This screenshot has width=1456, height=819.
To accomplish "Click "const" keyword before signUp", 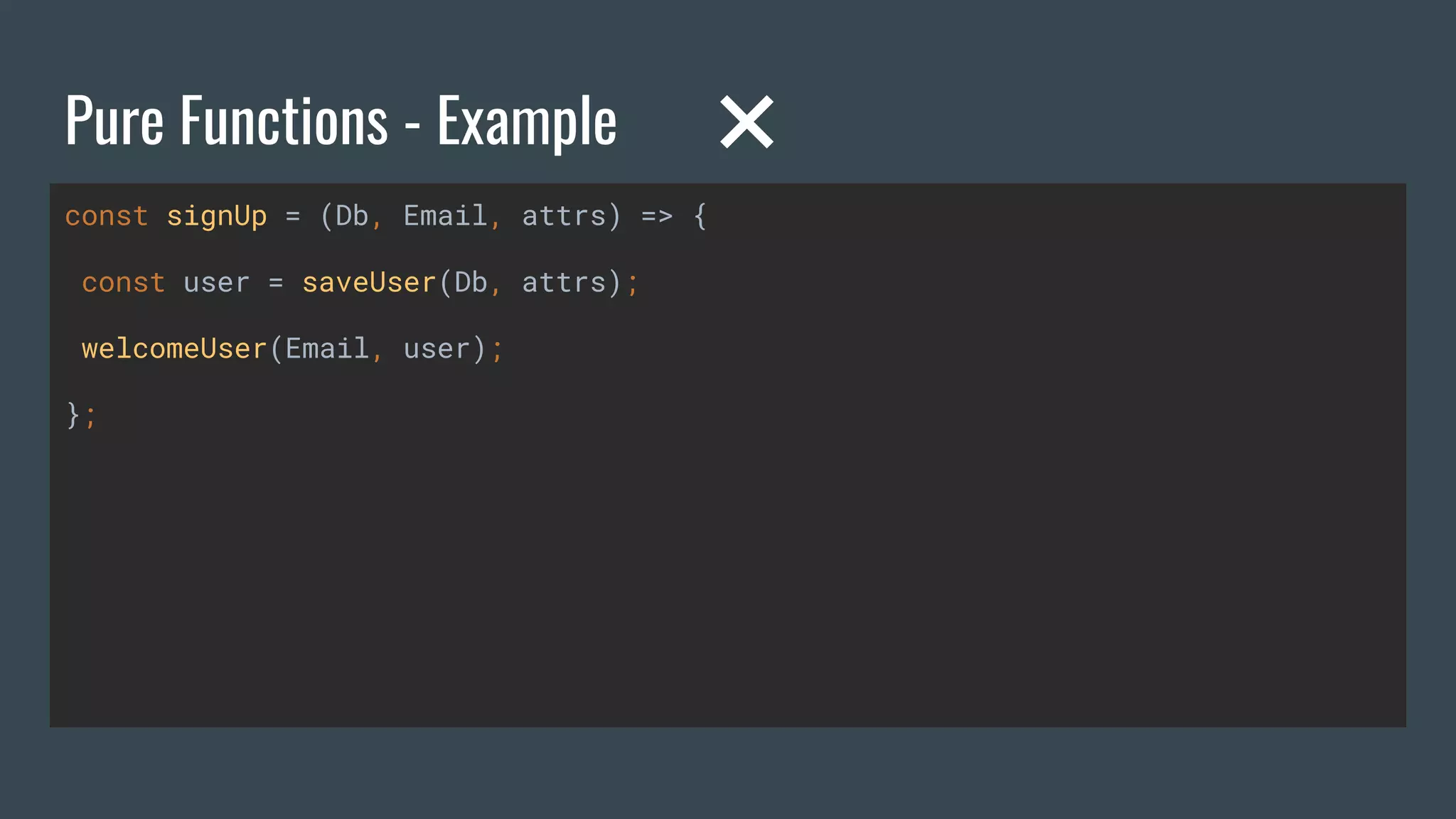I will click(x=107, y=216).
